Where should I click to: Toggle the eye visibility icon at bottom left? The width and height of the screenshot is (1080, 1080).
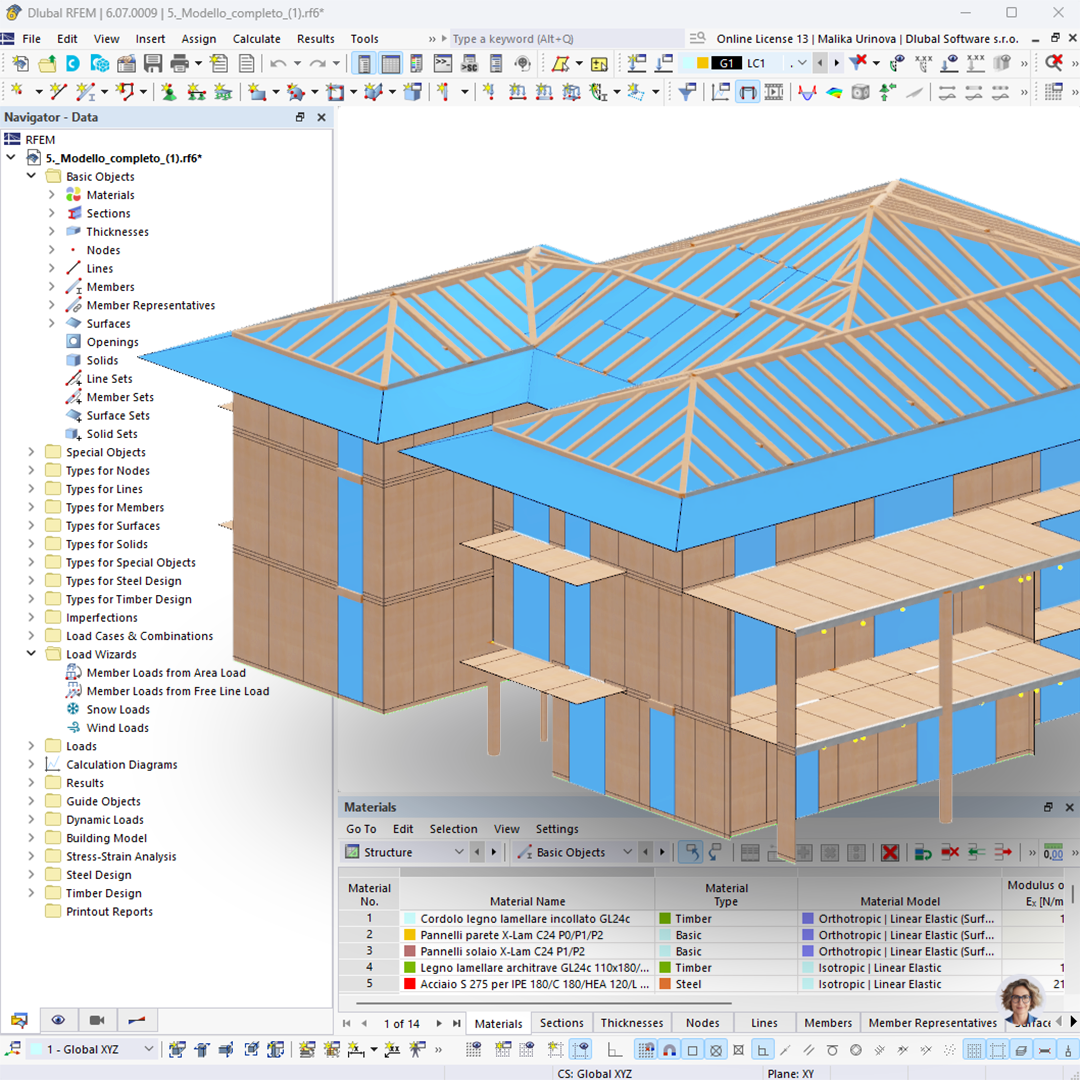[x=58, y=1019]
